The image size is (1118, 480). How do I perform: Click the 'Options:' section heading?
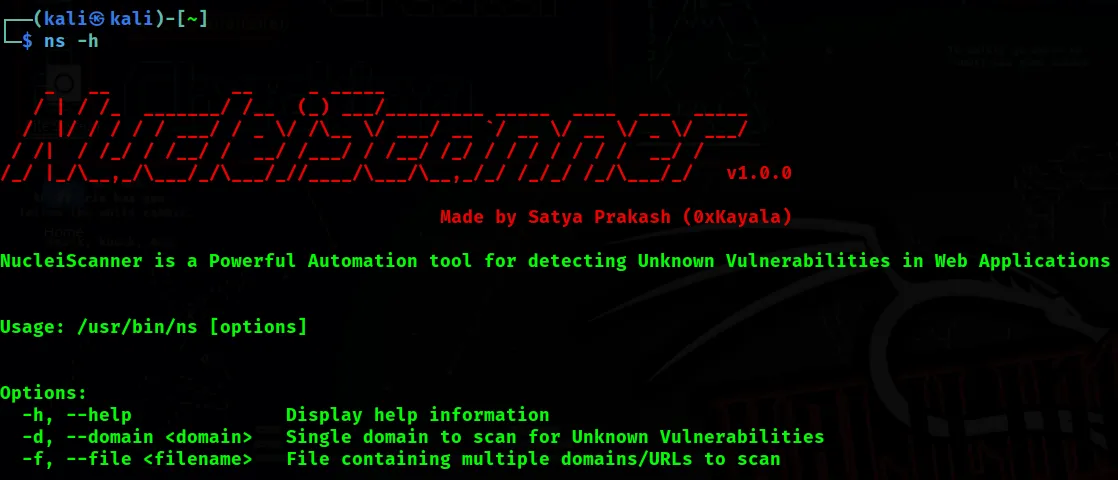43,393
